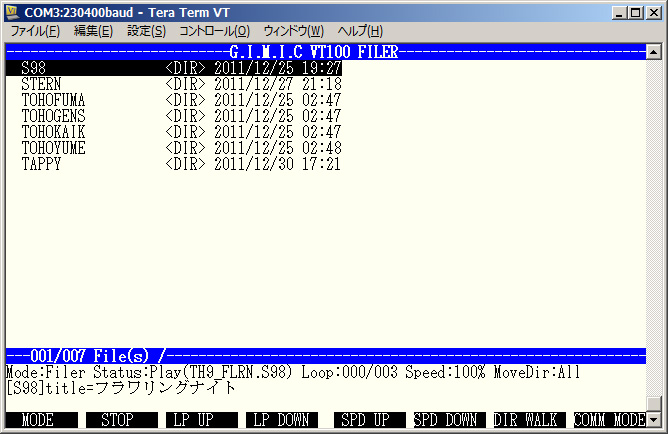Click the scrollbar up arrow
Image resolution: width=668 pixels, height=434 pixels.
(x=653, y=51)
